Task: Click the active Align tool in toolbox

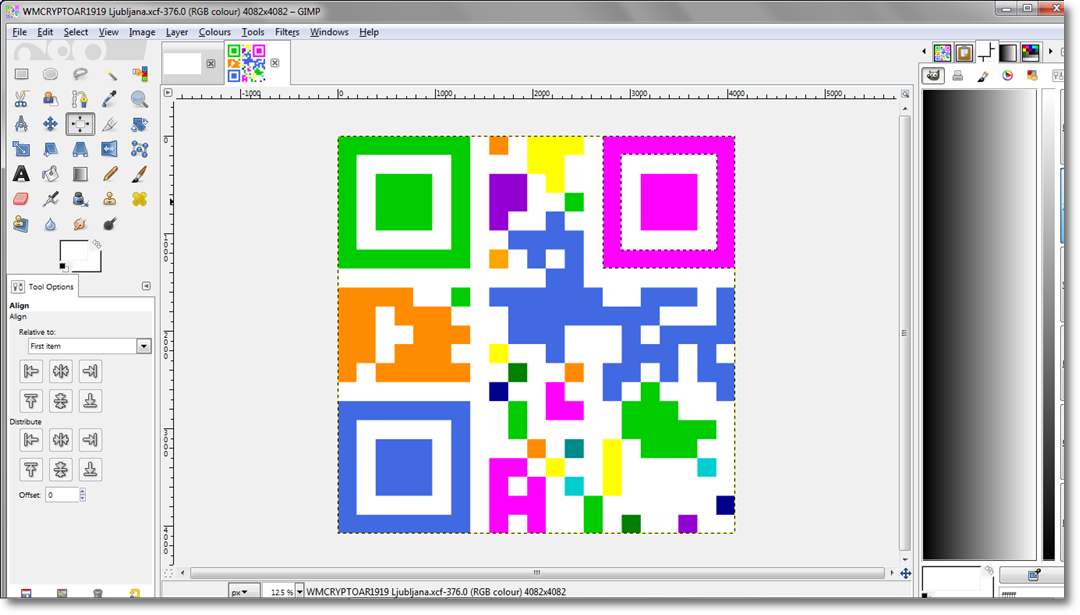Action: (x=80, y=124)
